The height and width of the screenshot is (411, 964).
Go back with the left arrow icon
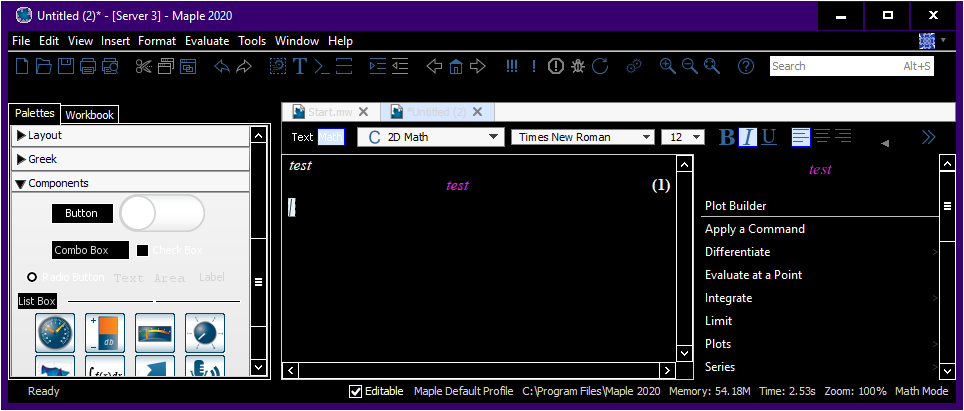pyautogui.click(x=434, y=66)
